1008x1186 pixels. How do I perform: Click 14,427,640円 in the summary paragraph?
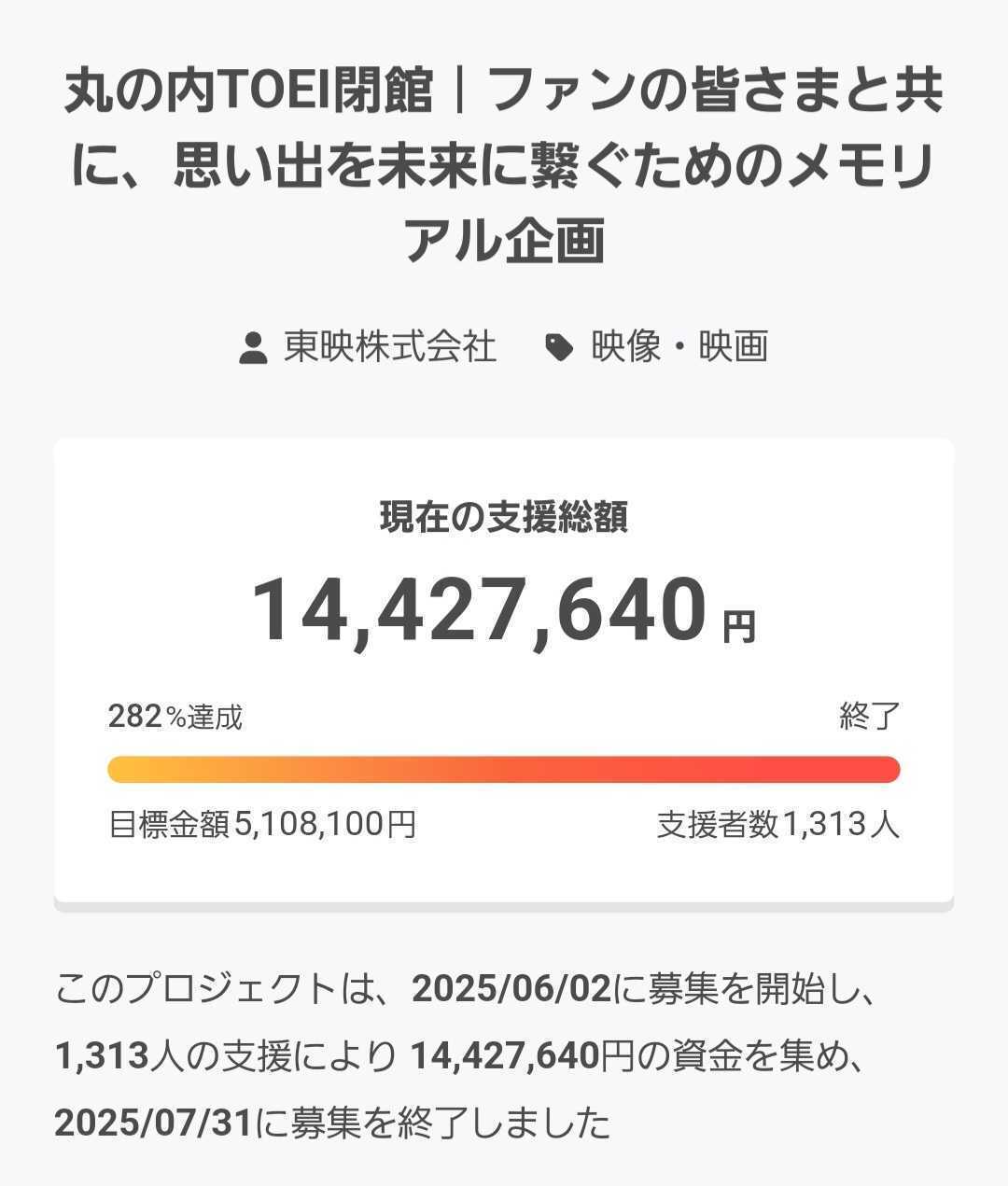(x=521, y=1056)
